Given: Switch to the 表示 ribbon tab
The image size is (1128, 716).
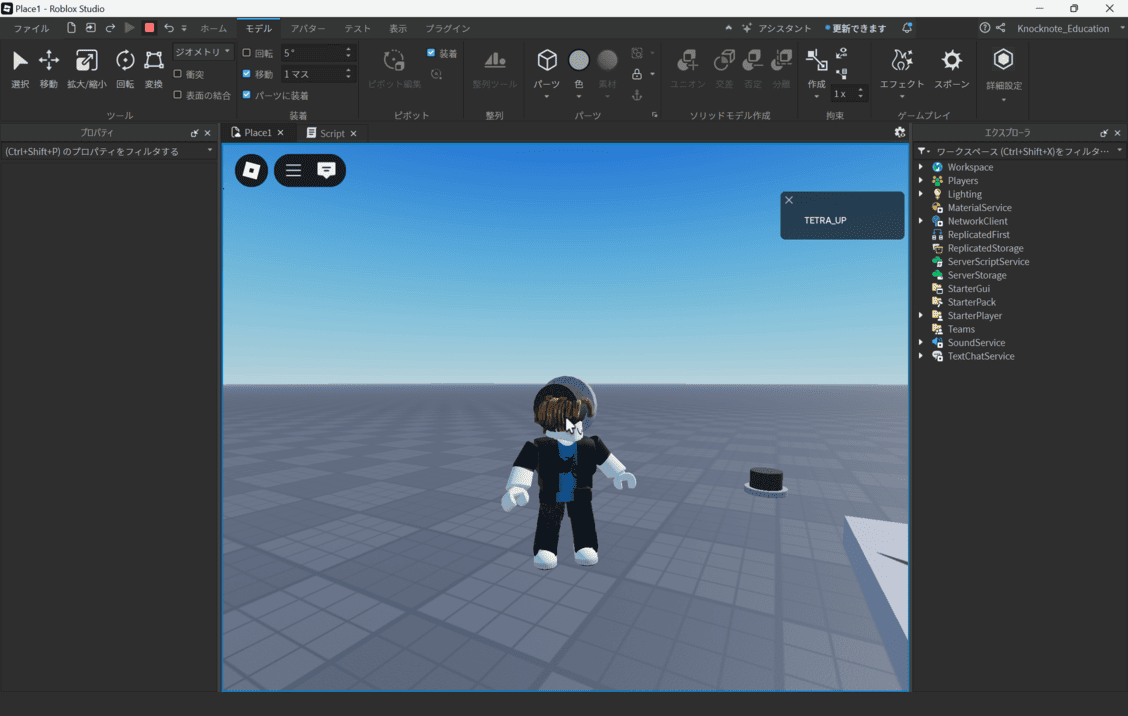Looking at the screenshot, I should point(398,28).
